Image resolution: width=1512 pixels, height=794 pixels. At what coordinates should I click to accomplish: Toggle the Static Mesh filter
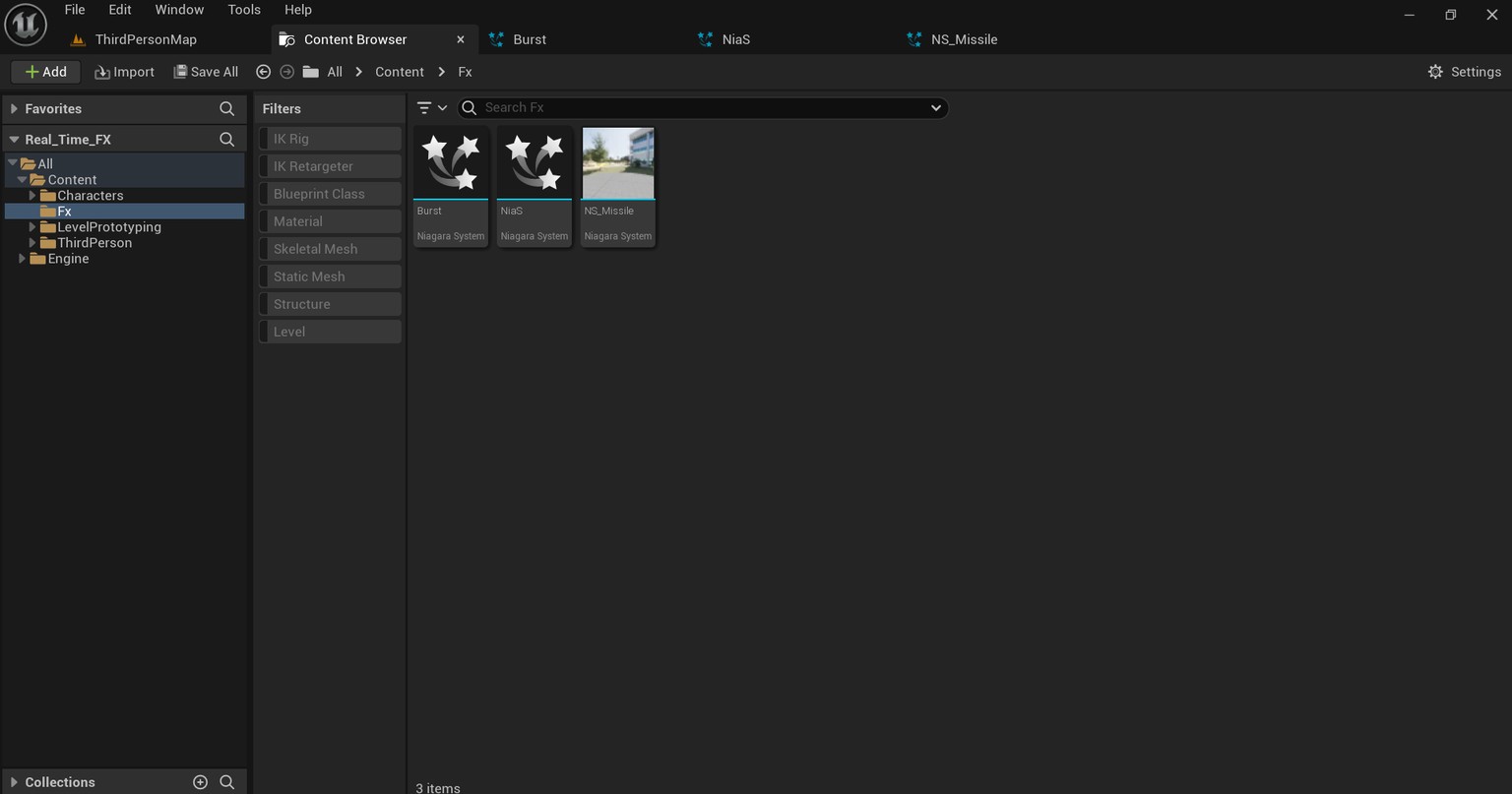(x=330, y=276)
